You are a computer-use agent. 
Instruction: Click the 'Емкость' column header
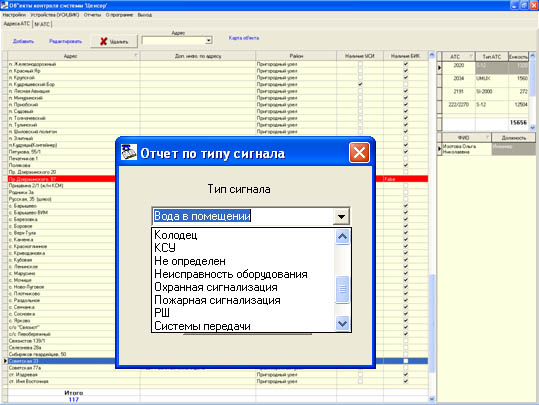(518, 56)
